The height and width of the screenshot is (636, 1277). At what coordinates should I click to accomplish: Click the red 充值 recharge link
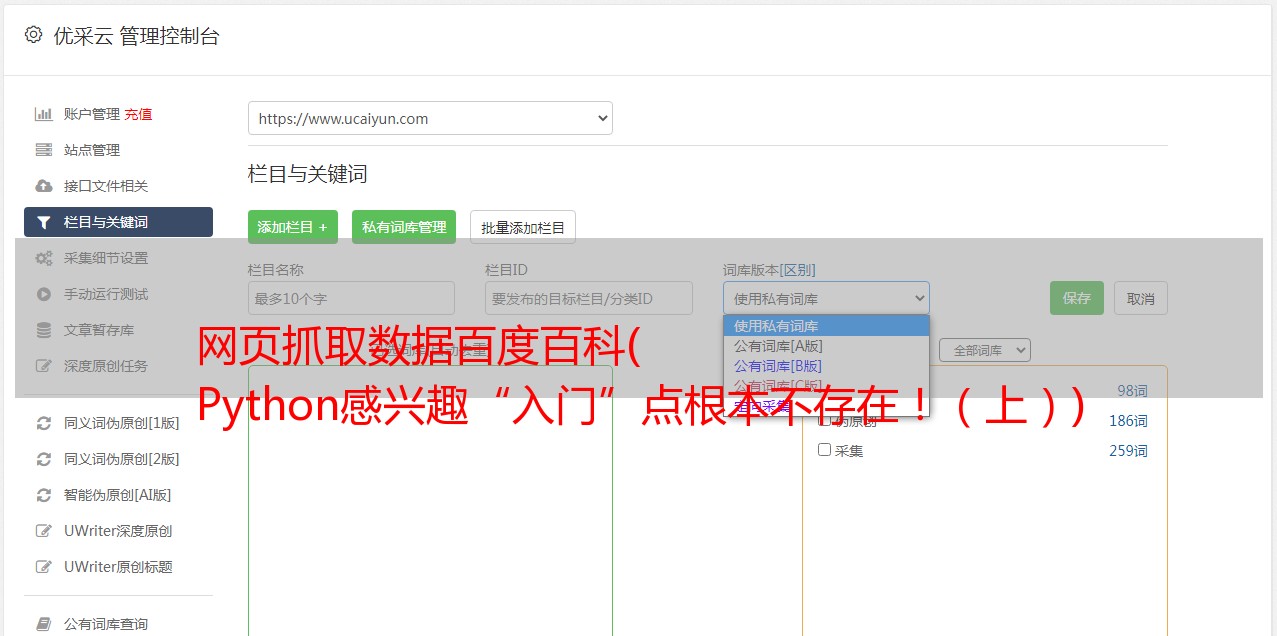point(138,114)
